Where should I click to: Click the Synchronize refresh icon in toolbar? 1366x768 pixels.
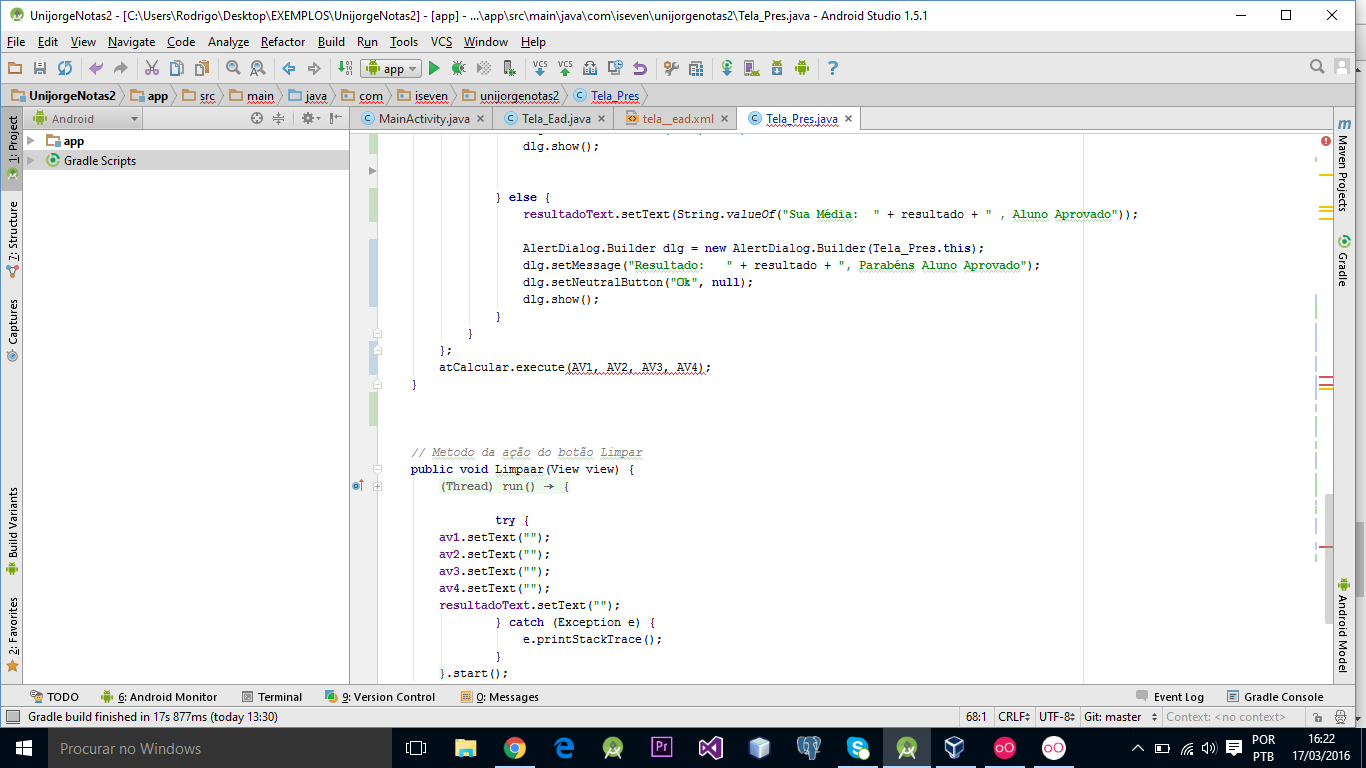[65, 68]
